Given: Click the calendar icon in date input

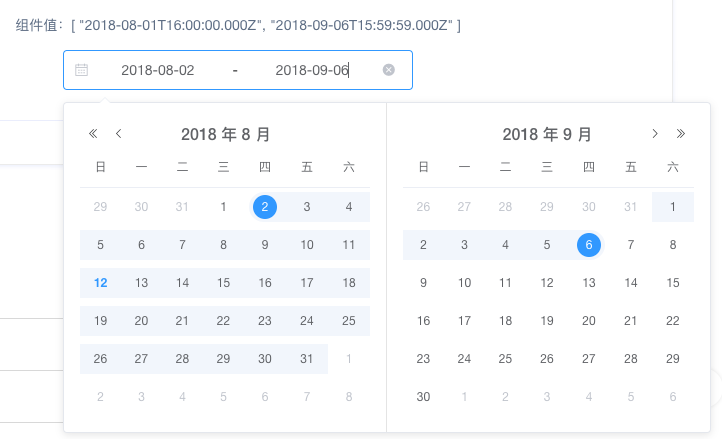Looking at the screenshot, I should [x=82, y=70].
